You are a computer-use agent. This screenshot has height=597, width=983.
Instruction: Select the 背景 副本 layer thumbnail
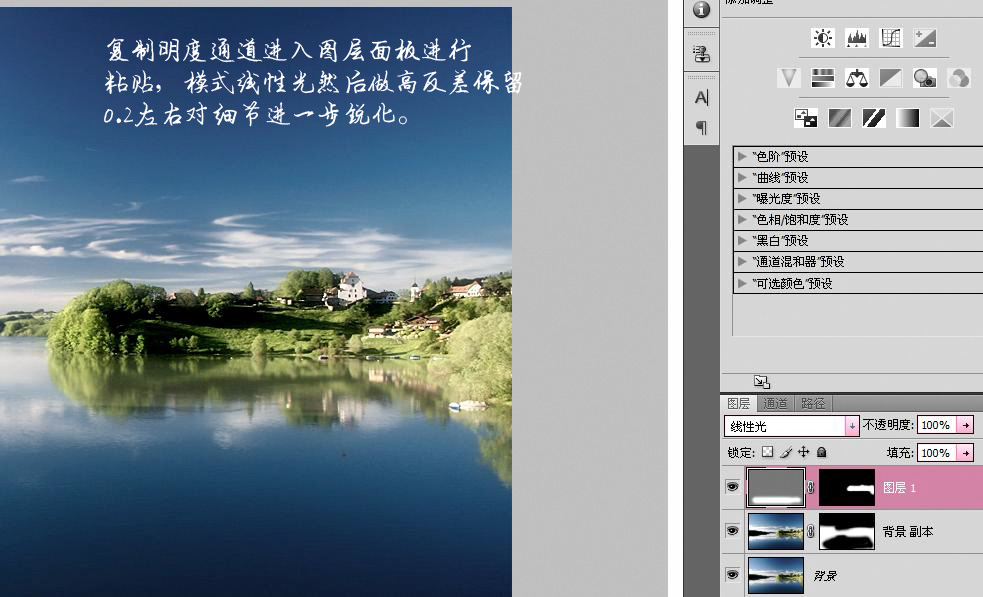pos(776,532)
